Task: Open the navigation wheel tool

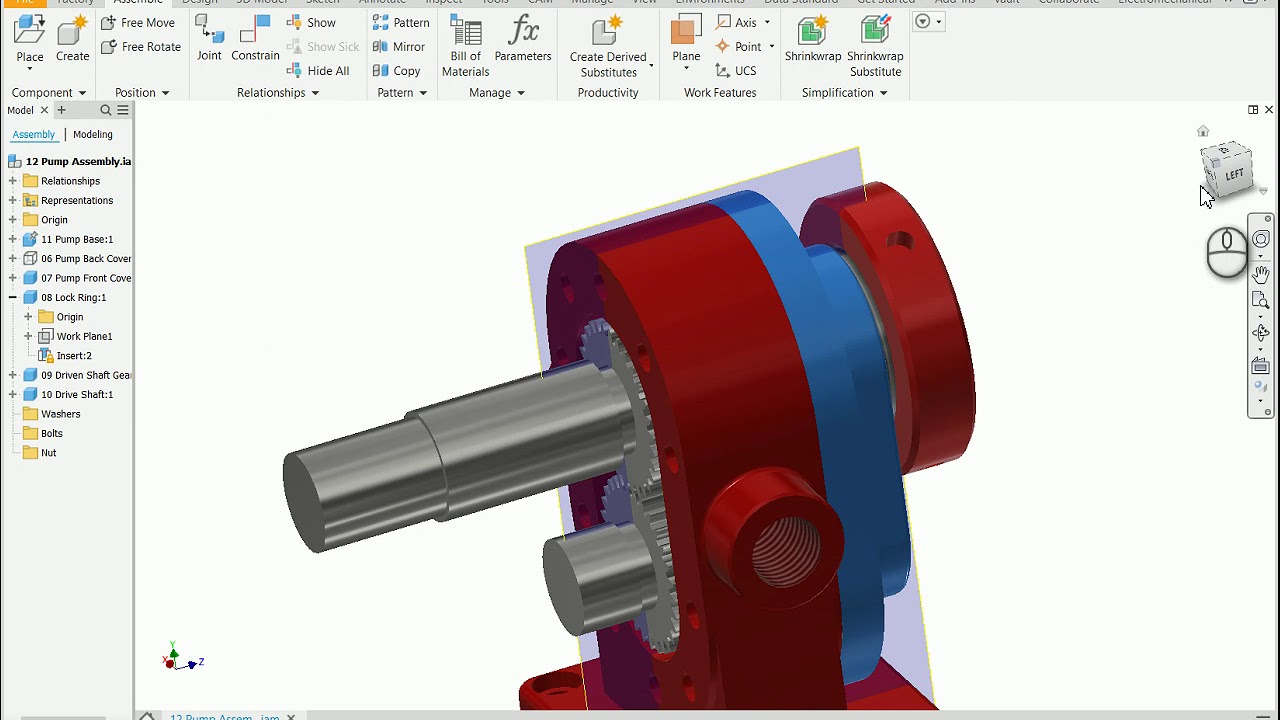Action: (x=1261, y=239)
